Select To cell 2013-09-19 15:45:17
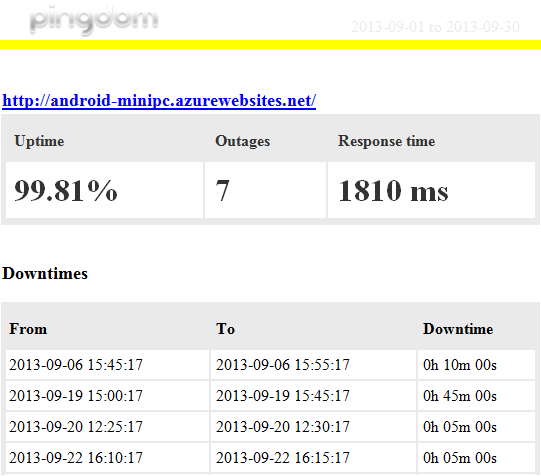 coord(313,396)
